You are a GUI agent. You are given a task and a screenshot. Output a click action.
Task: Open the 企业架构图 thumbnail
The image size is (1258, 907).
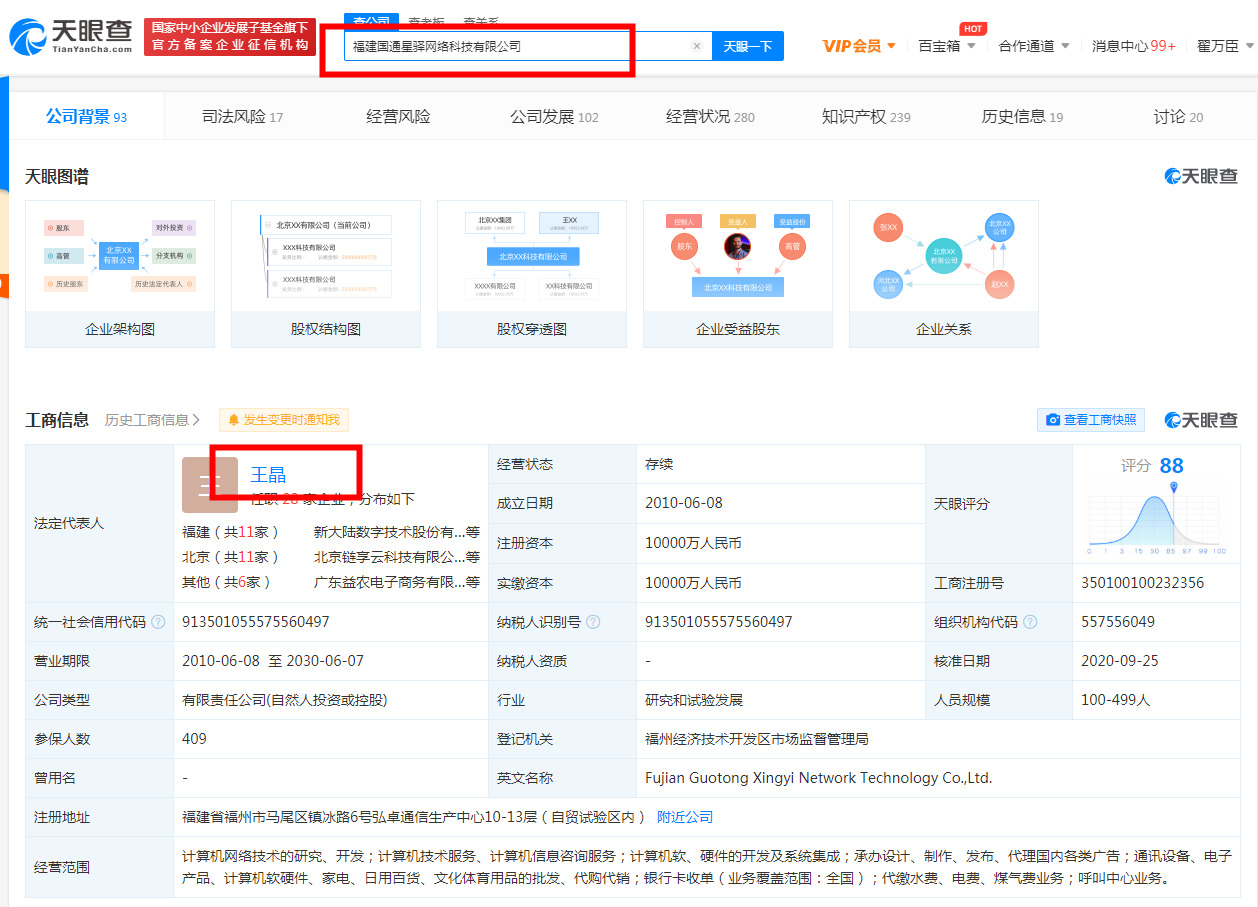pos(120,273)
